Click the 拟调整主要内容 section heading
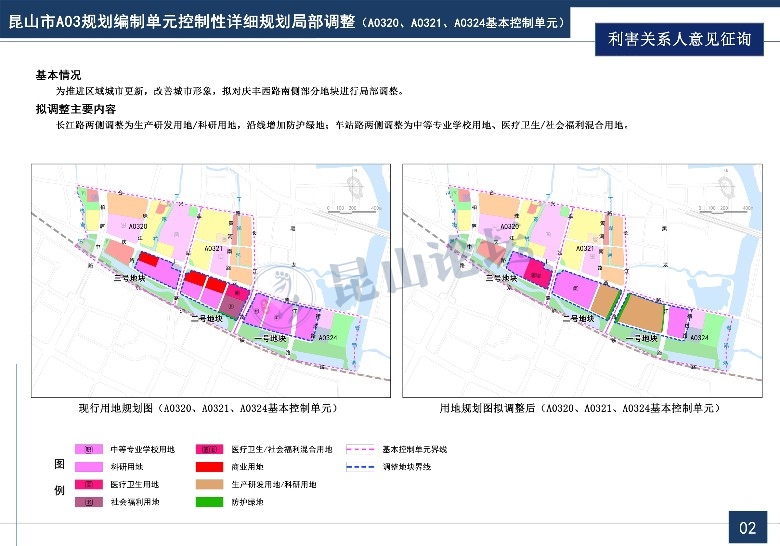Viewport: 780px width, 546px height. tap(75, 108)
